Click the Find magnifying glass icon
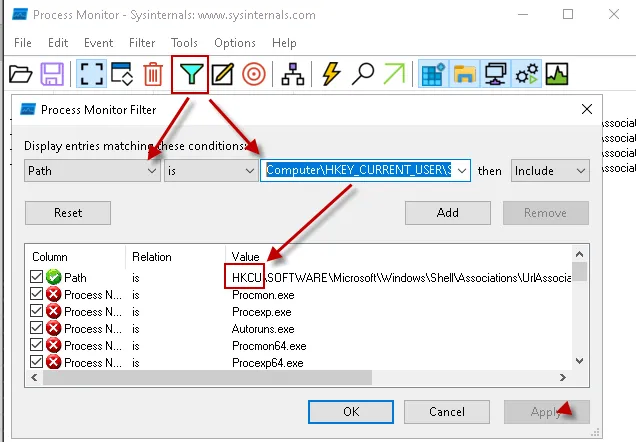Viewport: 636px width, 442px height. click(x=363, y=74)
